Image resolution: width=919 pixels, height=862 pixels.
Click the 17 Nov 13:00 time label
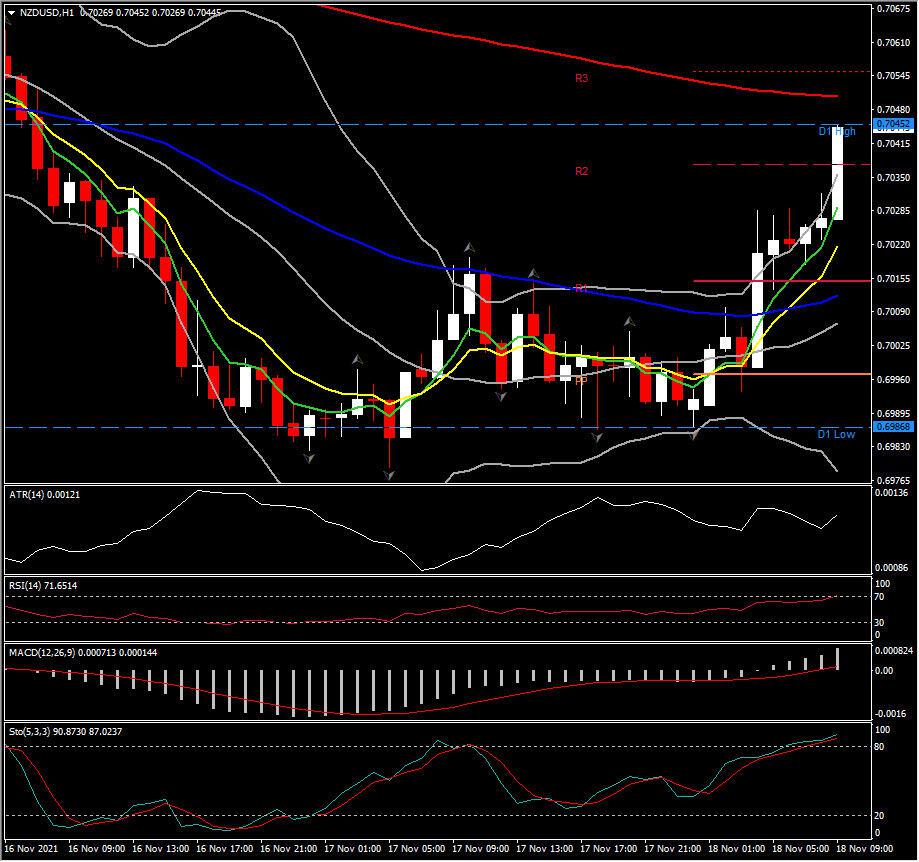pyautogui.click(x=544, y=849)
